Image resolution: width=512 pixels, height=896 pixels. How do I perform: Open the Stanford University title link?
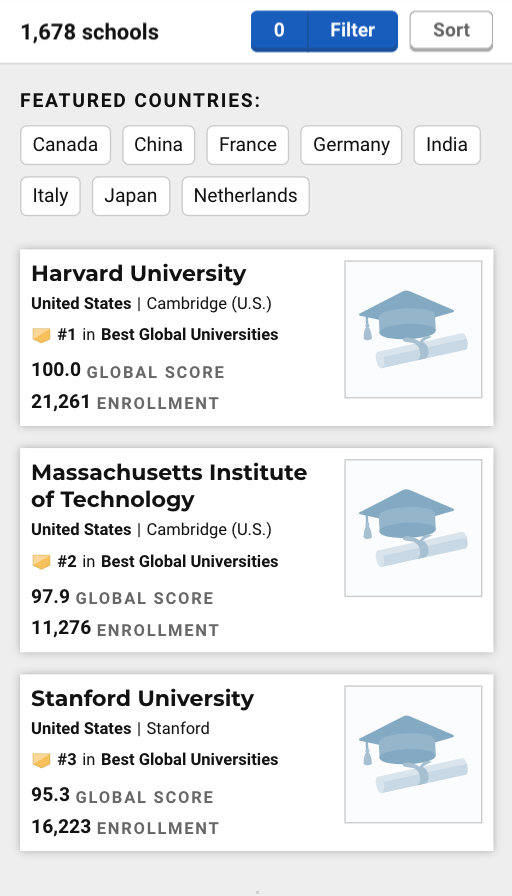[143, 699]
